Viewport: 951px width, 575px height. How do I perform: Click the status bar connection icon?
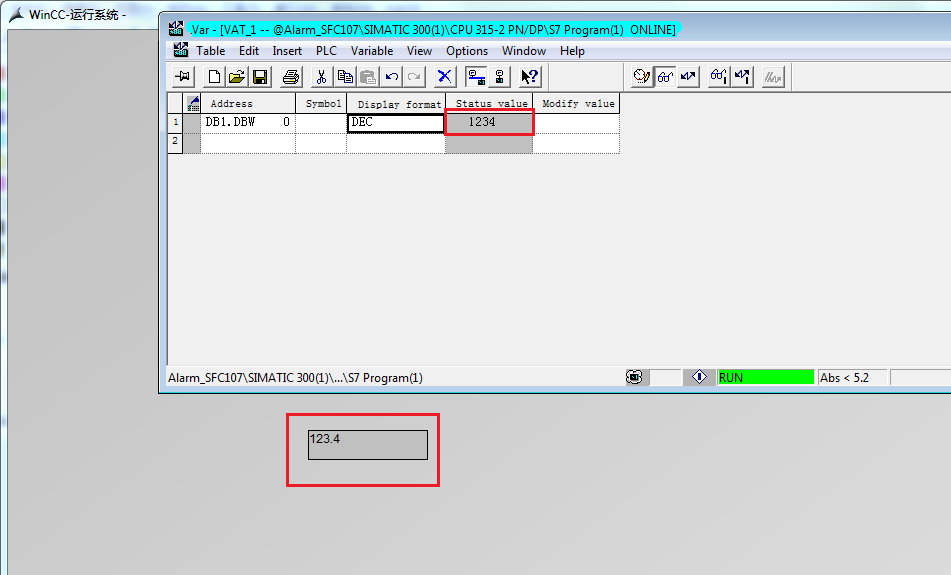(x=634, y=377)
